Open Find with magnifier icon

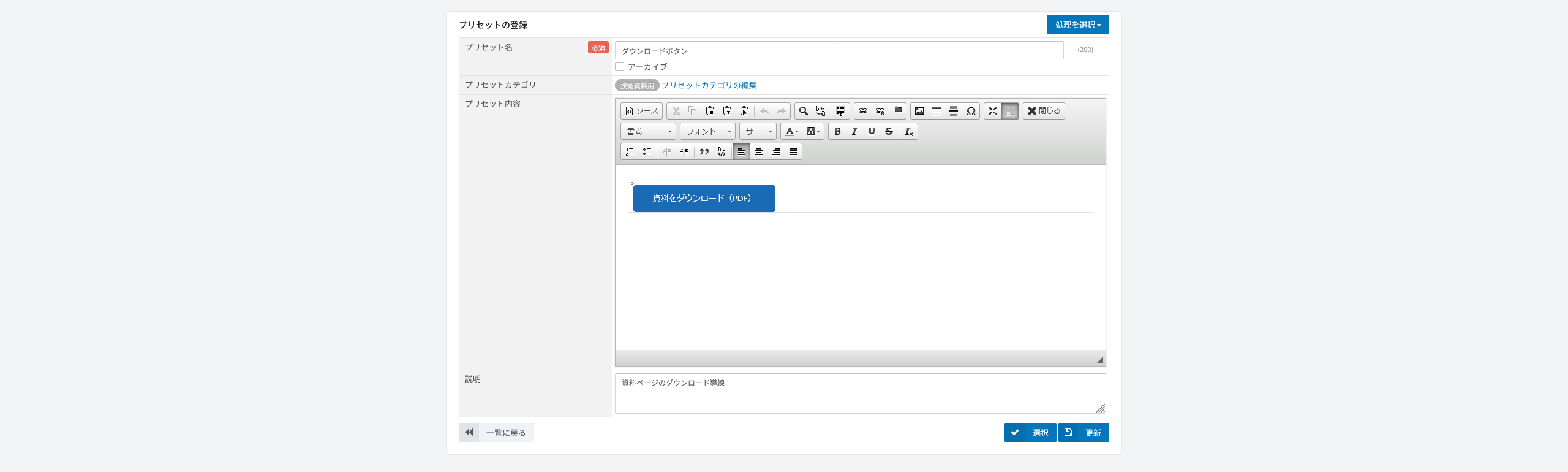[804, 111]
